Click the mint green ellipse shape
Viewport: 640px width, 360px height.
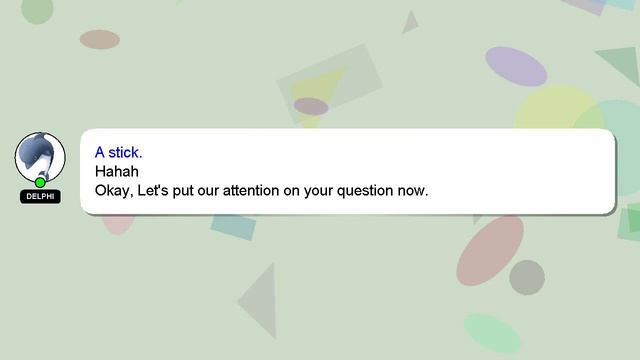(492, 333)
